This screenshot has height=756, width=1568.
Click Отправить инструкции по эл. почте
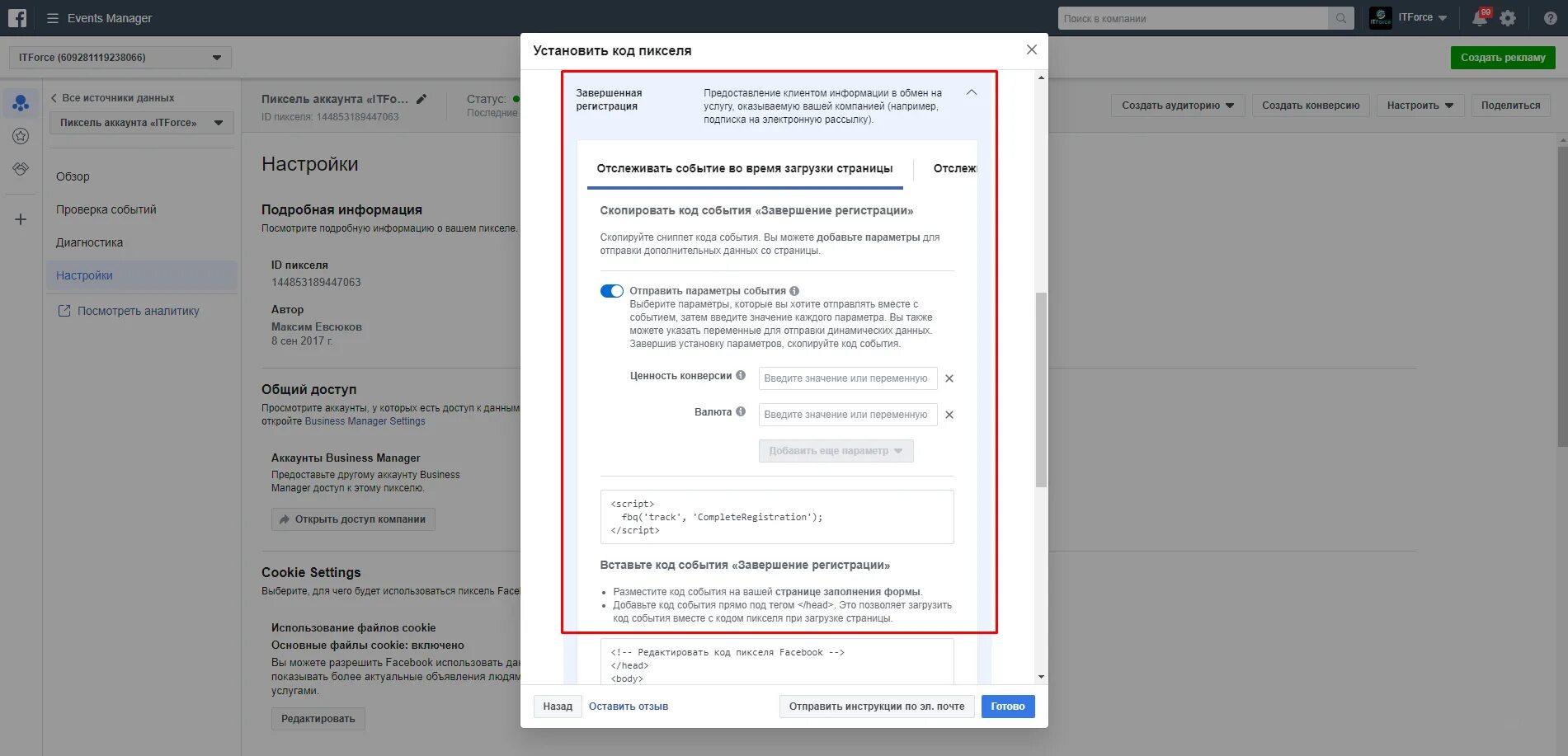877,707
